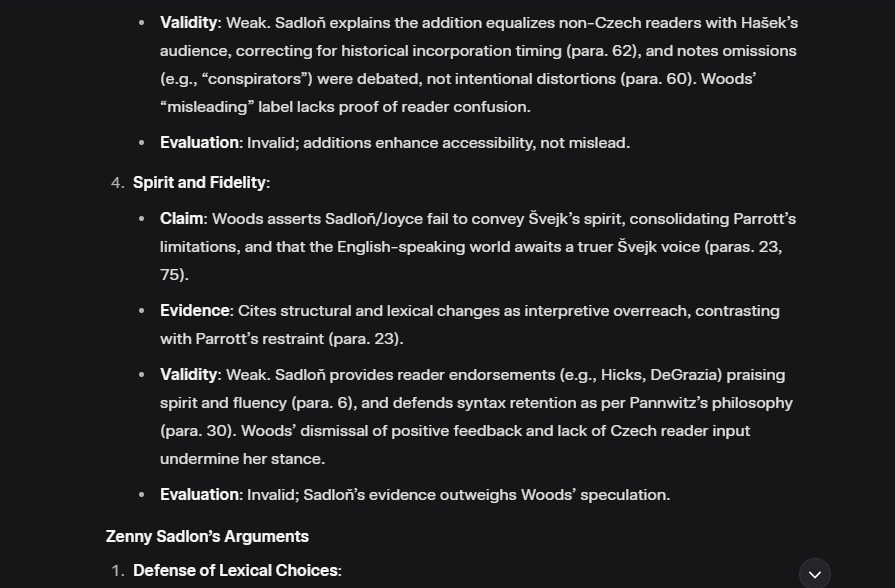This screenshot has height=588, width=895.
Task: Click list number 1 marker
Action: coord(117,570)
